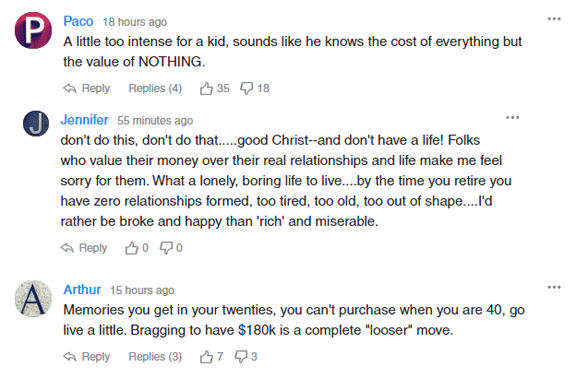Open Arthur's username link

(82, 290)
